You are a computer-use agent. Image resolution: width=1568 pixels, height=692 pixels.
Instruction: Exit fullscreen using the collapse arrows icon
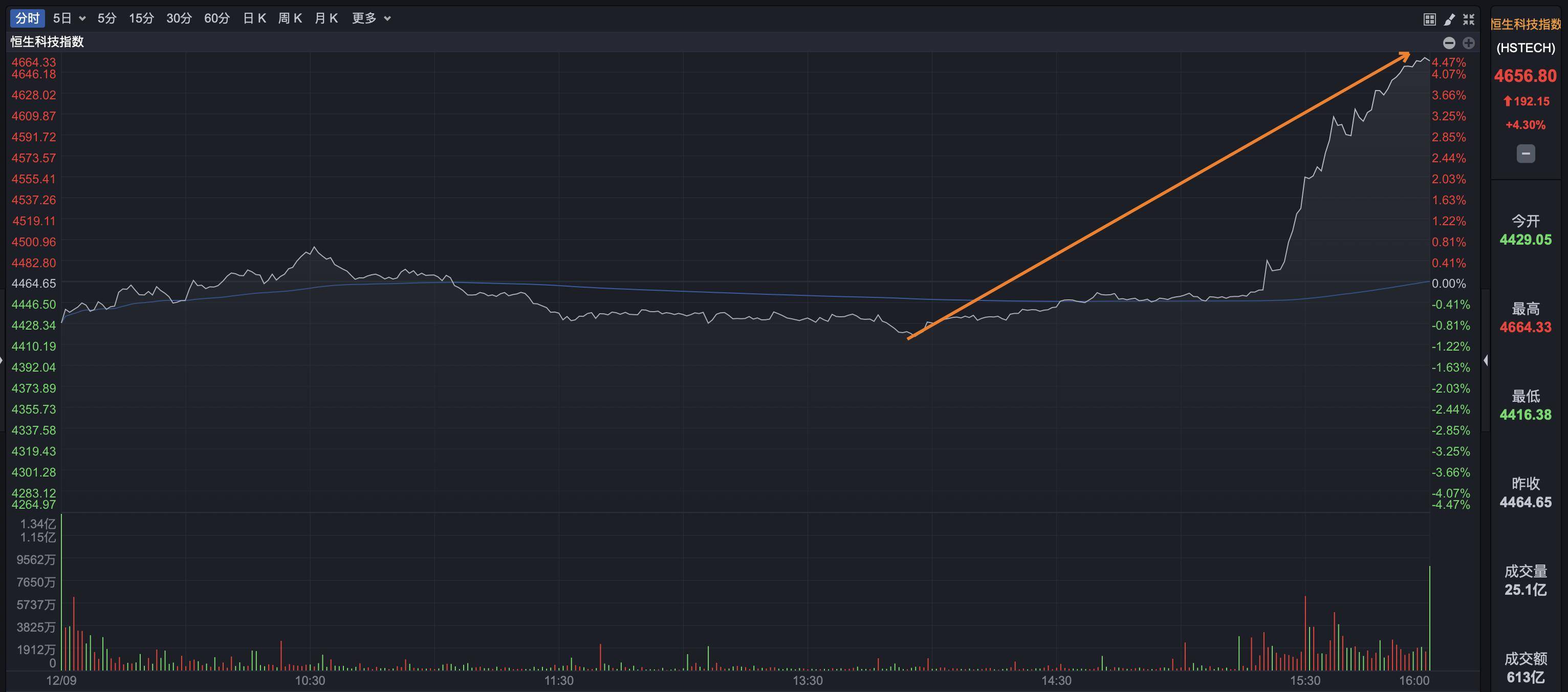(x=1469, y=18)
